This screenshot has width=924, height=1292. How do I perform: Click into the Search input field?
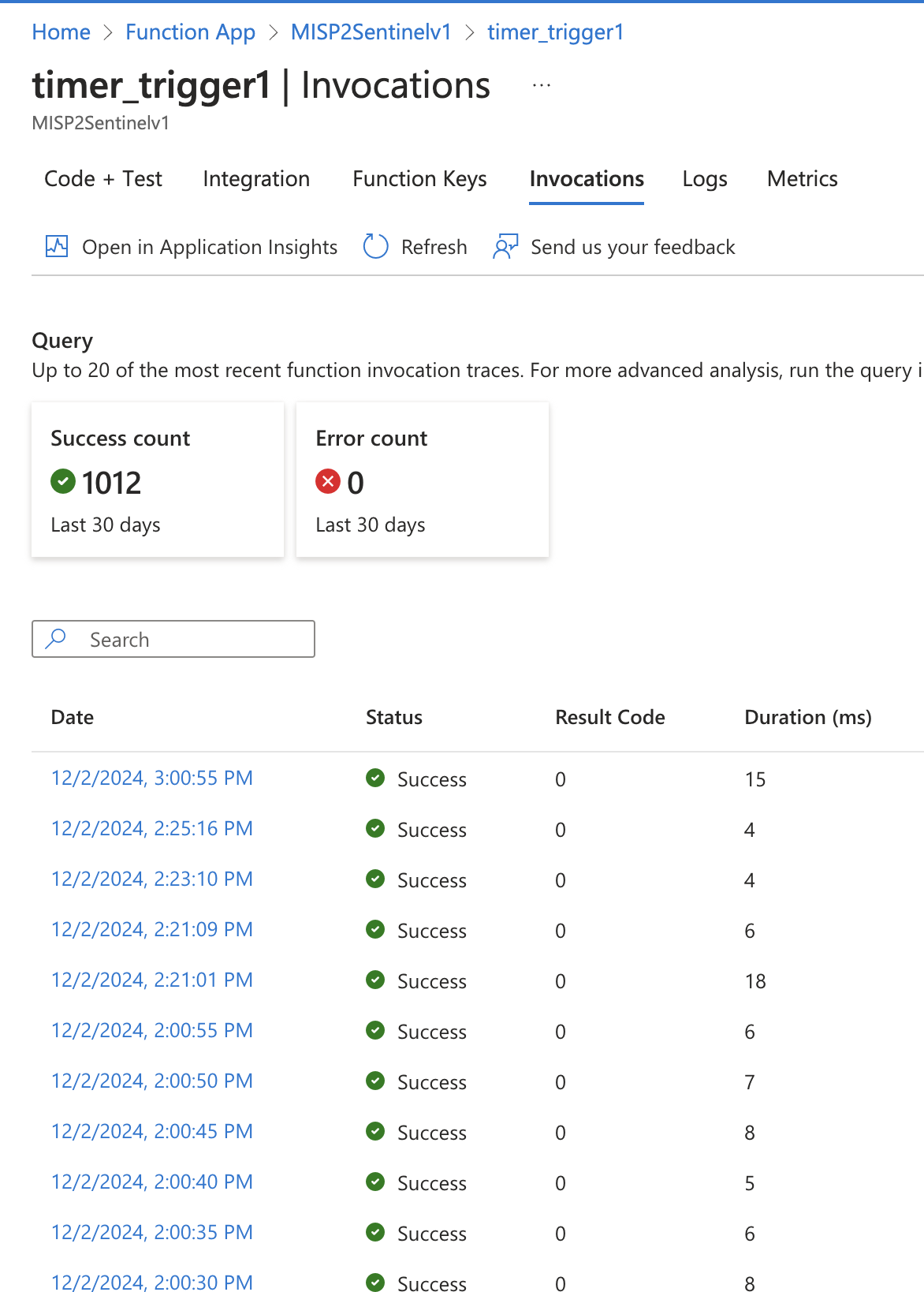173,639
